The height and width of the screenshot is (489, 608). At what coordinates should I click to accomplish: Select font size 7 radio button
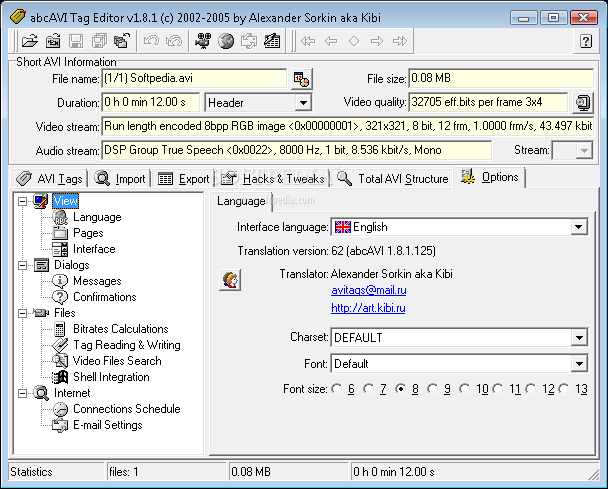pos(369,389)
